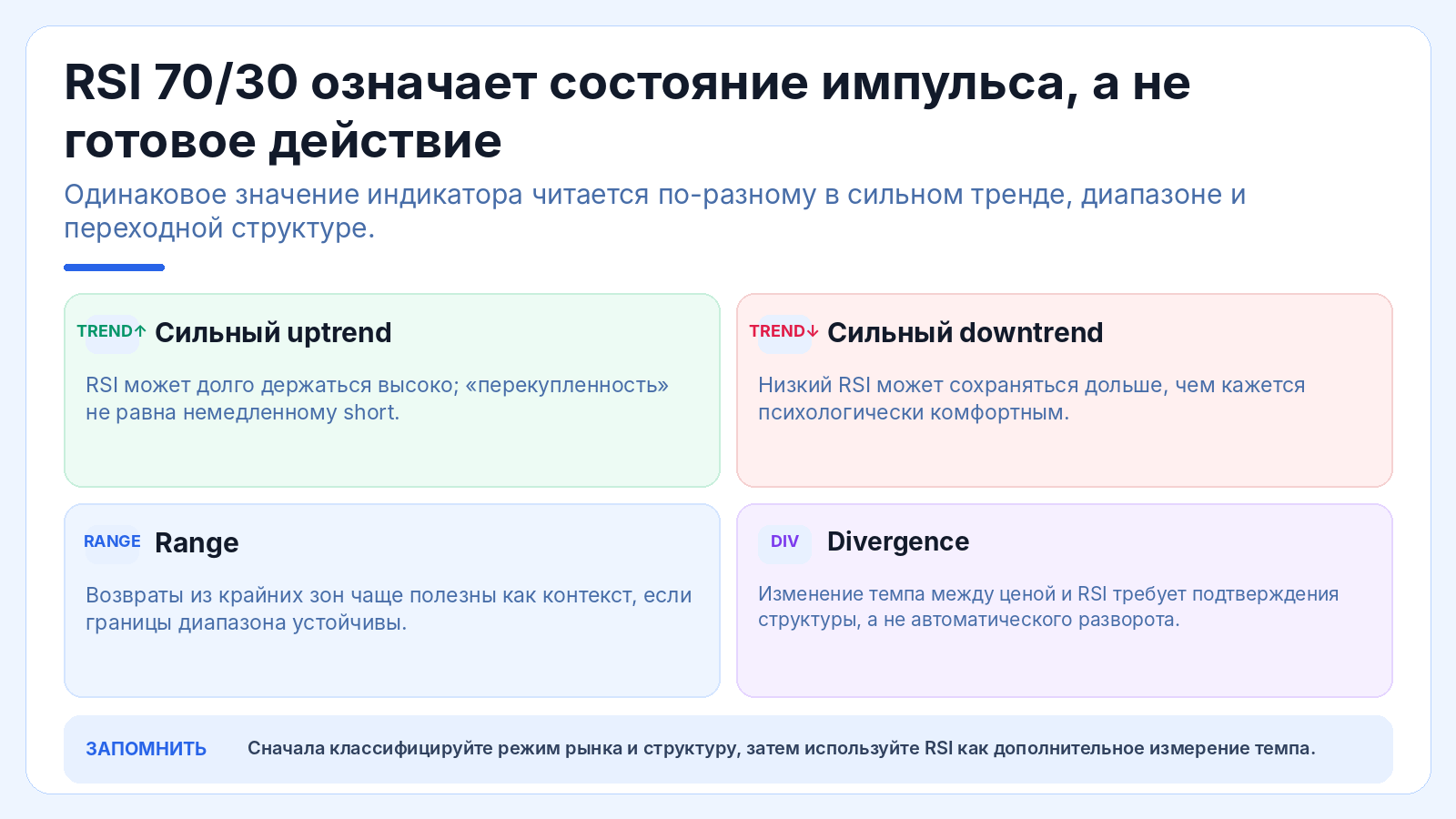Click the text 'Изменение темпа между ценой и RSI'
Image resolution: width=1456 pixels, height=819 pixels.
[1048, 607]
